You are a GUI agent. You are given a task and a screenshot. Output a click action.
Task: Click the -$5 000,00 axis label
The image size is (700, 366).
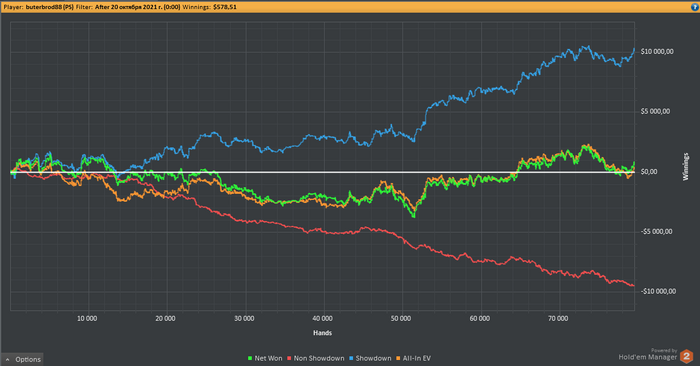(x=656, y=232)
